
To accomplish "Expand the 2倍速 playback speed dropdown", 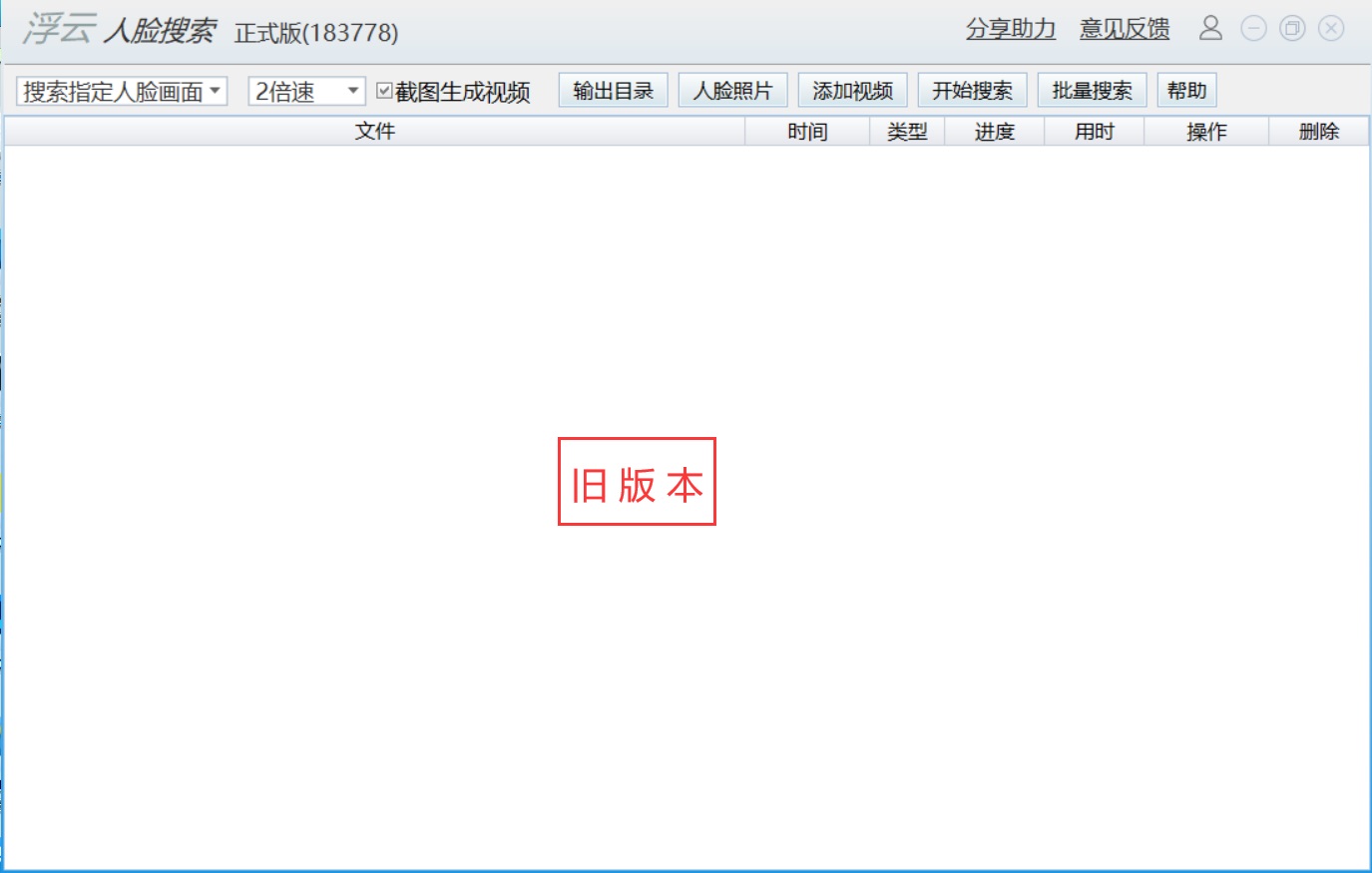I will [x=354, y=90].
